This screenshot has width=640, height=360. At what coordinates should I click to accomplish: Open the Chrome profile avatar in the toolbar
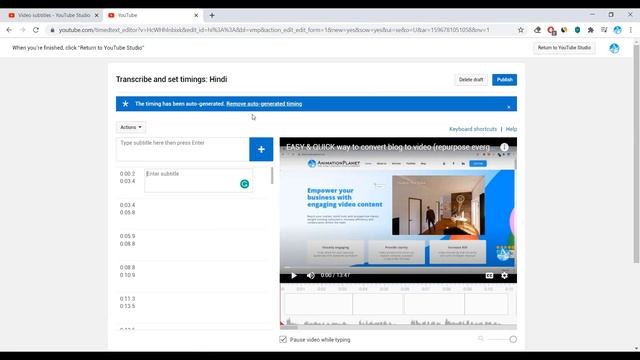(x=618, y=30)
